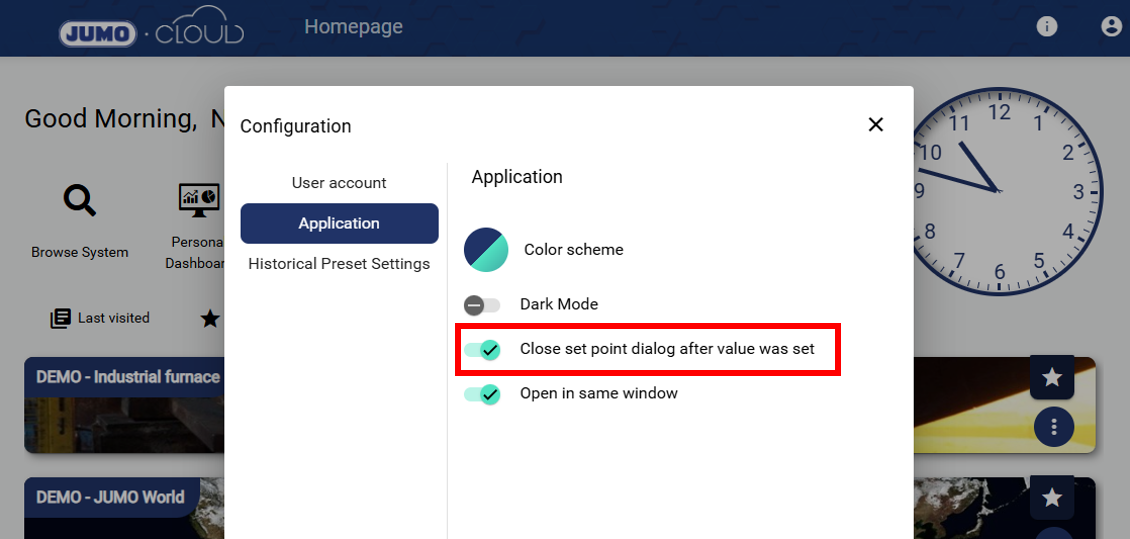Open the user profile account icon
The width and height of the screenshot is (1130, 539).
coord(1111,27)
